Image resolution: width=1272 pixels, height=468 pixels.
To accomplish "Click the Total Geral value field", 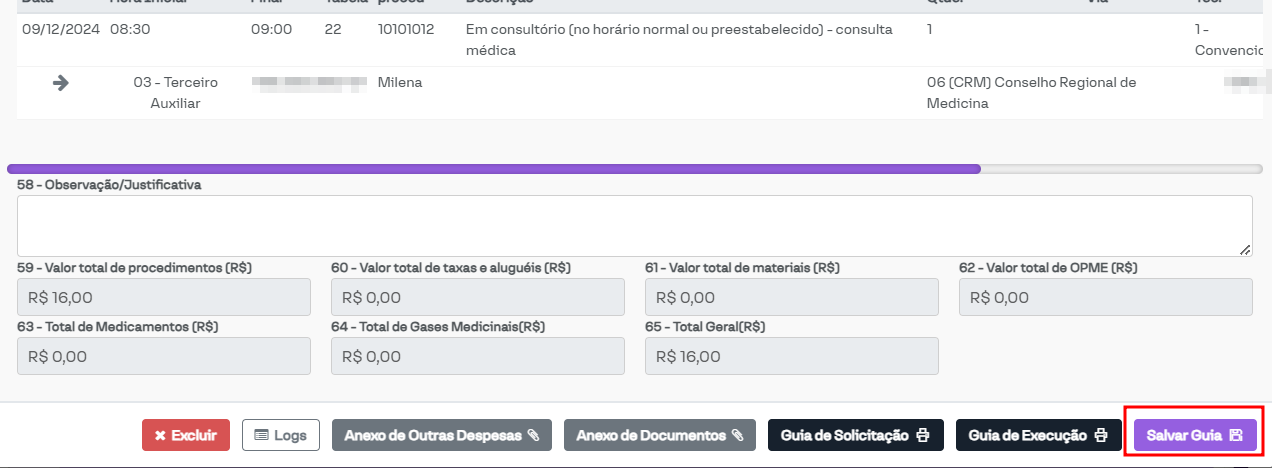I will pos(792,356).
